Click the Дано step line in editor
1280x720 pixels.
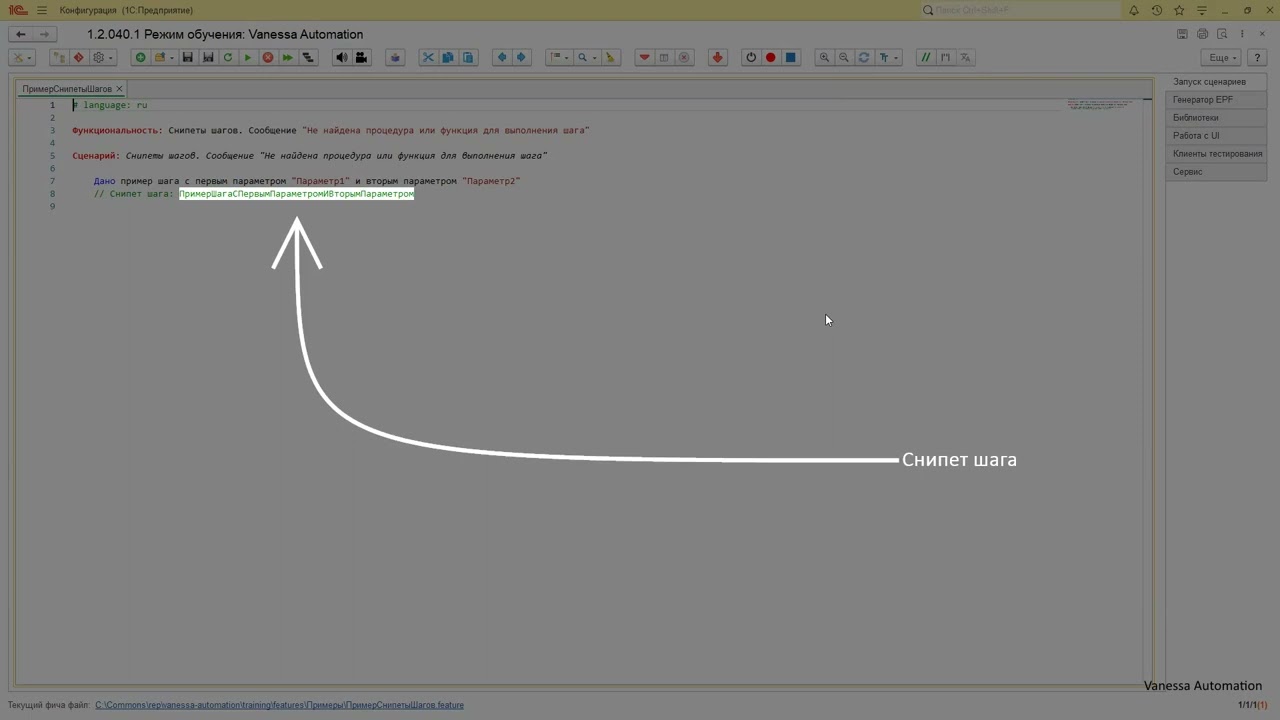307,181
